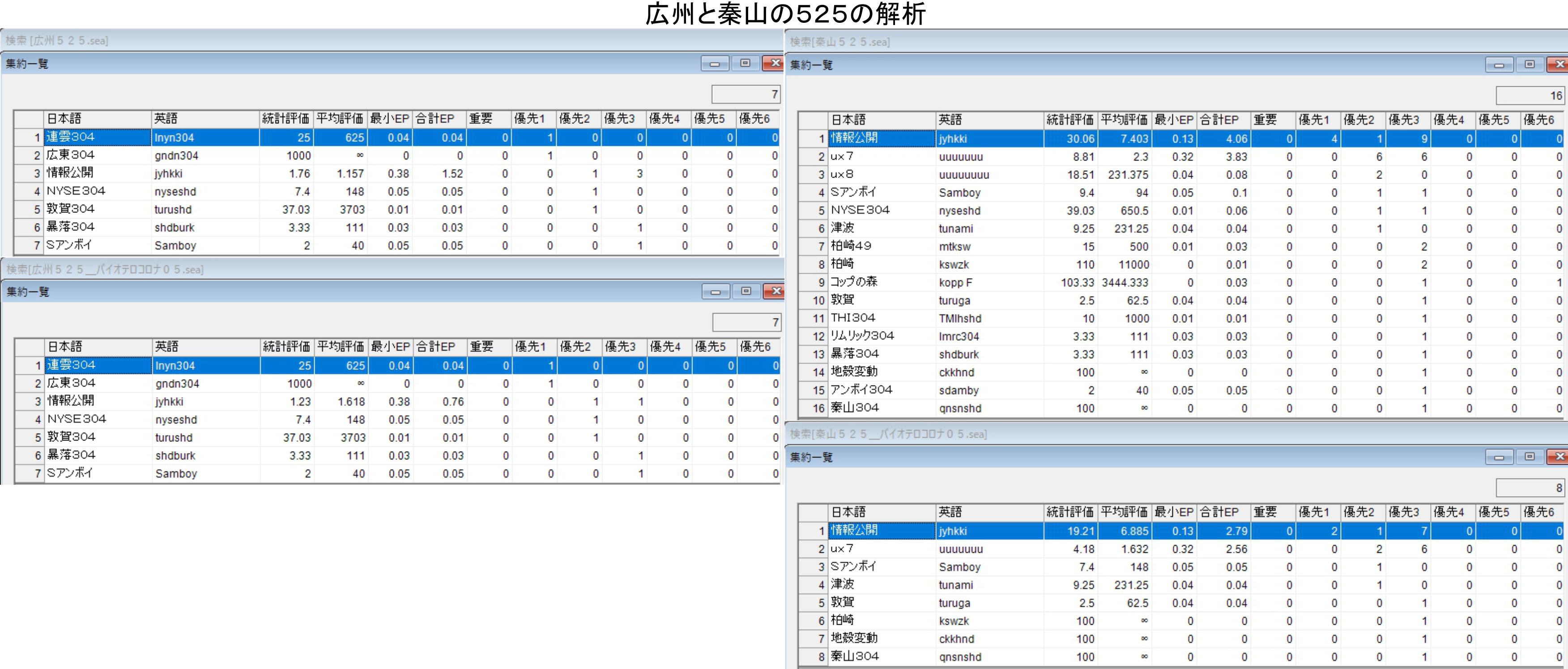Viewport: 1568px width, 669px height.
Task: Maximize the top-left 広州525 集約一覧 window
Action: point(745,63)
